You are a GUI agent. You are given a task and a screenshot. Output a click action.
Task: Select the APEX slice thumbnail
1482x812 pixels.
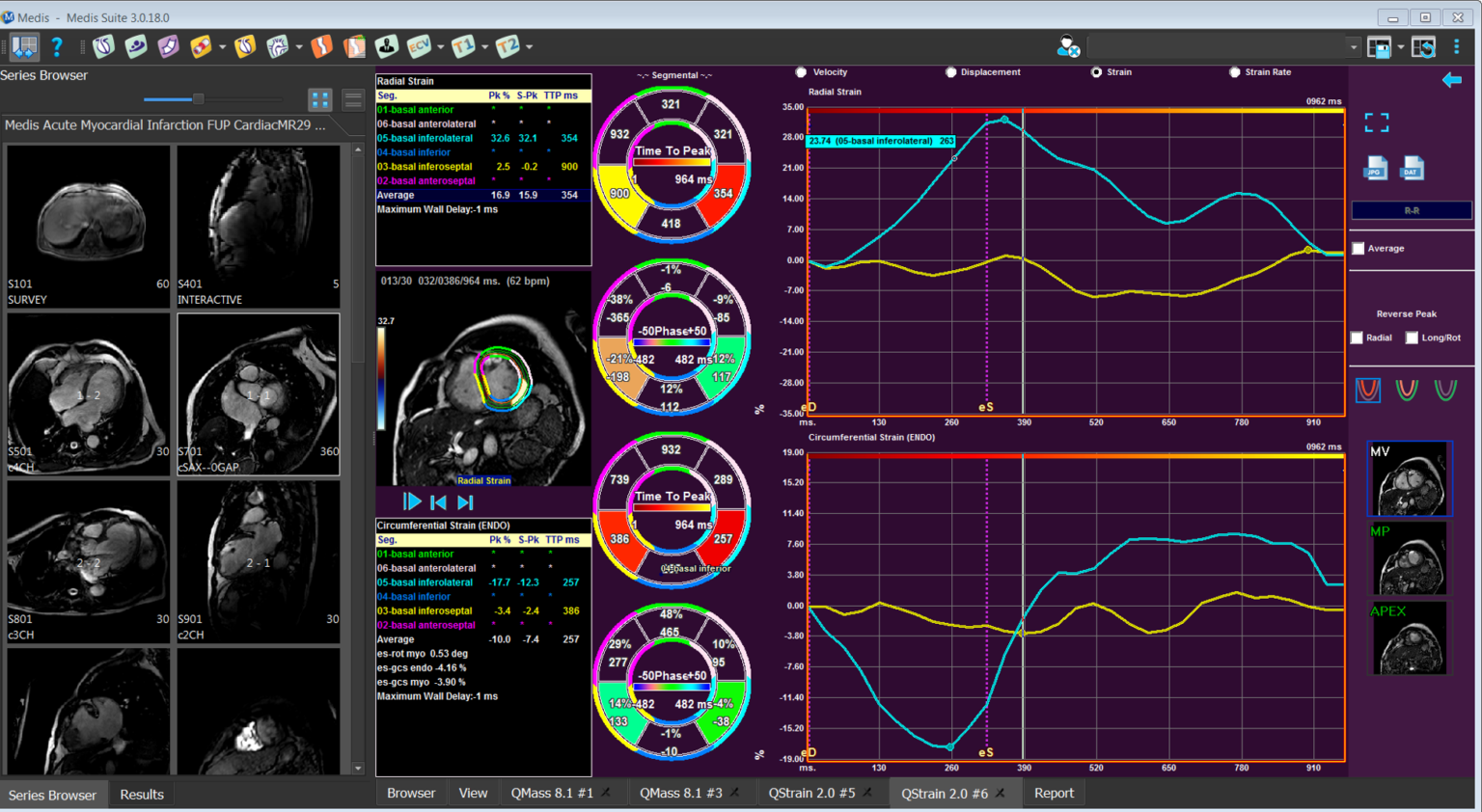click(1410, 638)
